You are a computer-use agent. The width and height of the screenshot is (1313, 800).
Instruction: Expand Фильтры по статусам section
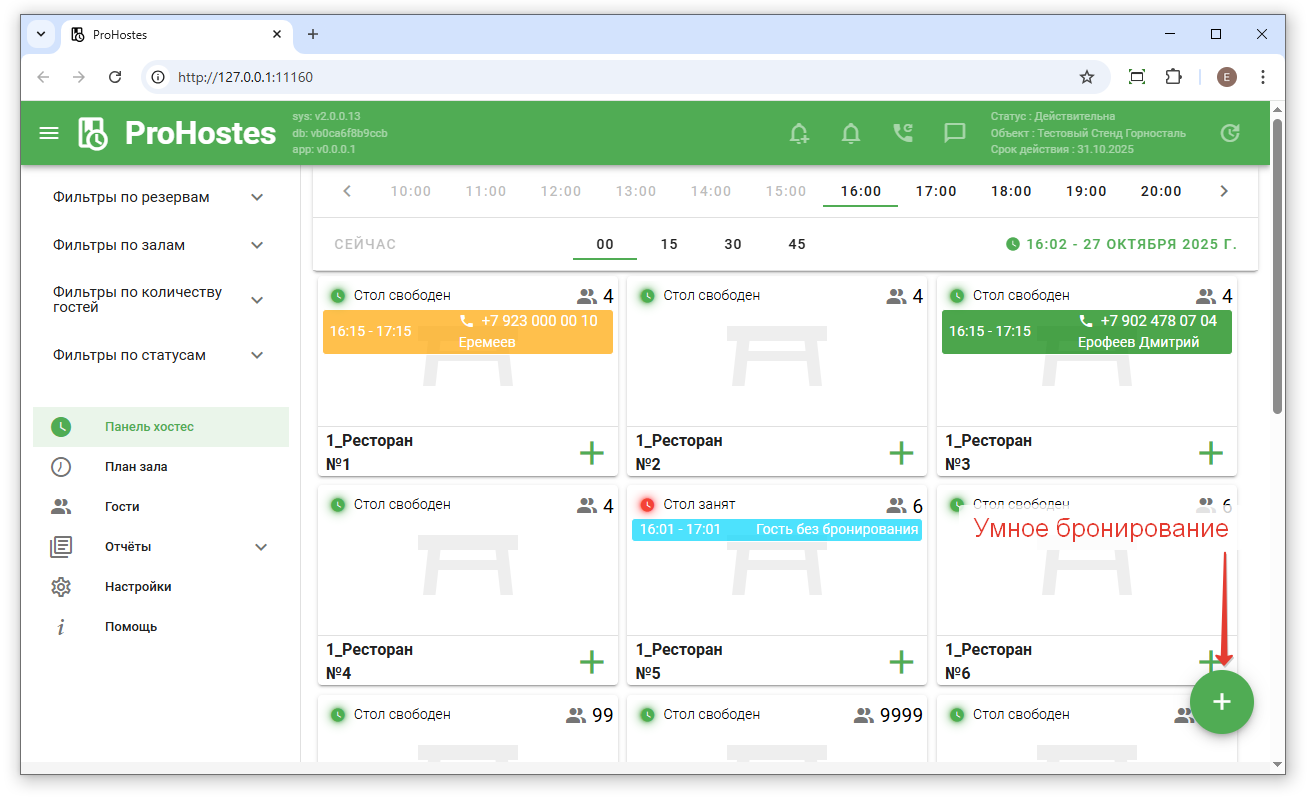coord(257,356)
